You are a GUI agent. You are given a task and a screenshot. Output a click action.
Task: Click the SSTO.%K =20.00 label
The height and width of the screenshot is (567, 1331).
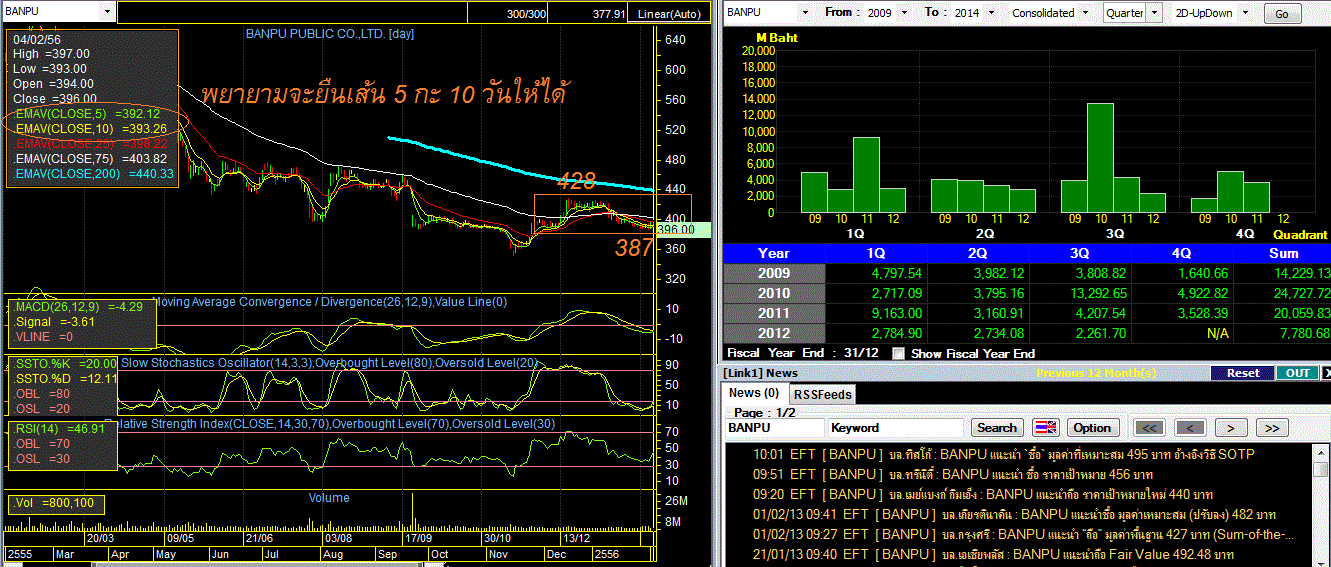click(65, 363)
